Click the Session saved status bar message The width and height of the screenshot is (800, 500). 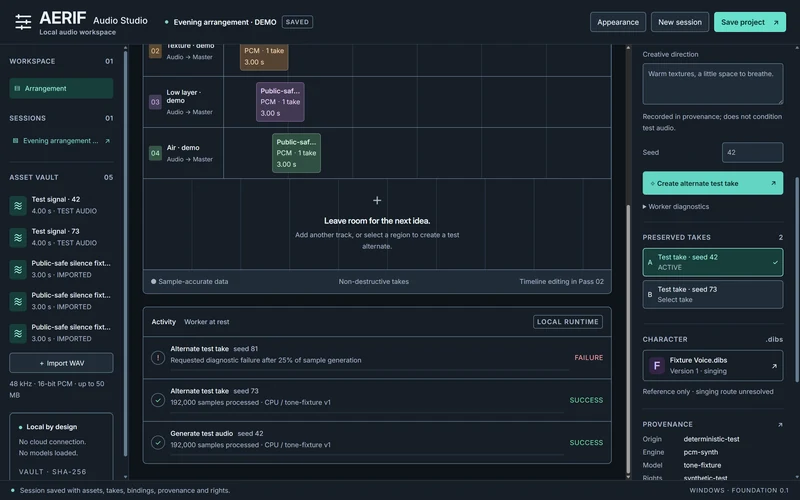[x=125, y=491]
